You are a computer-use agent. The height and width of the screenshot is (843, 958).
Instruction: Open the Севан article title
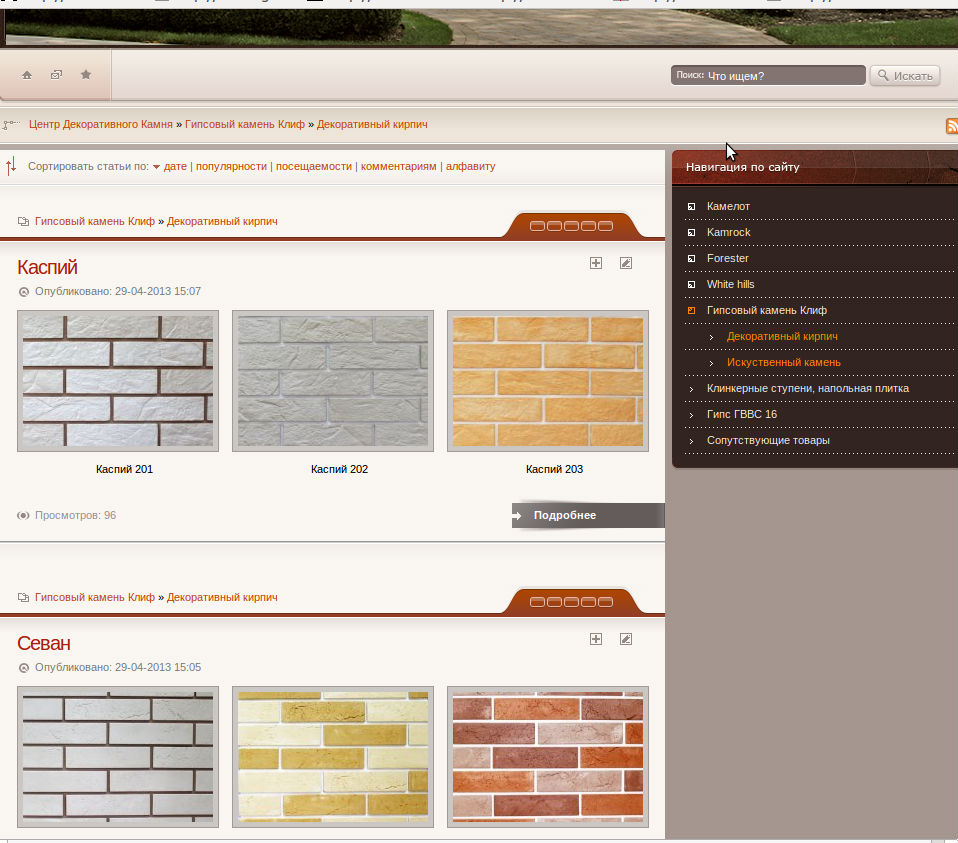pos(43,643)
